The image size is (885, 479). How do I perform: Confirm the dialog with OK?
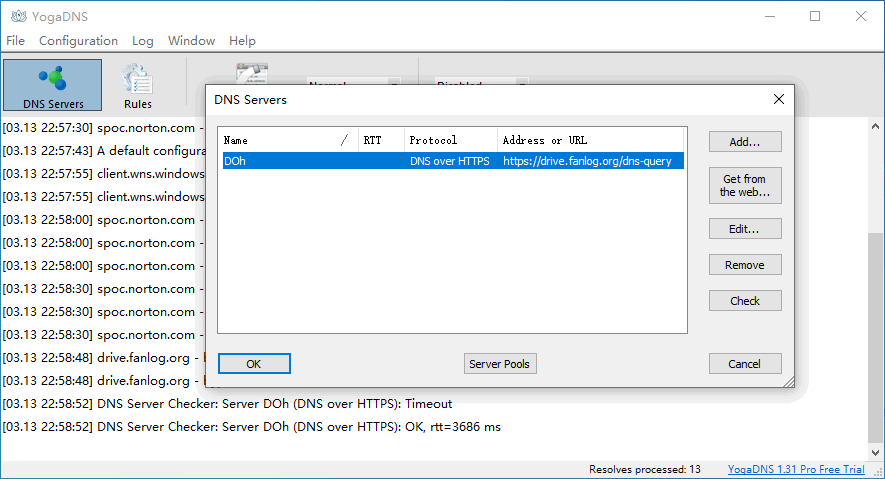tap(254, 364)
